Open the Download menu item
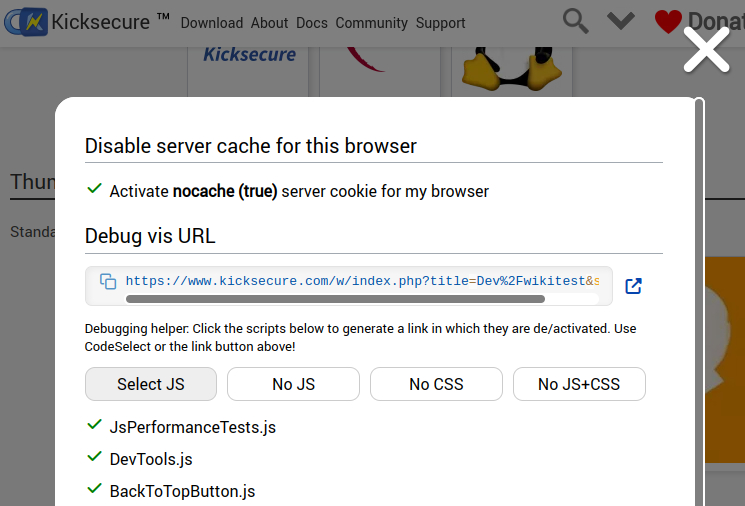 pos(212,23)
